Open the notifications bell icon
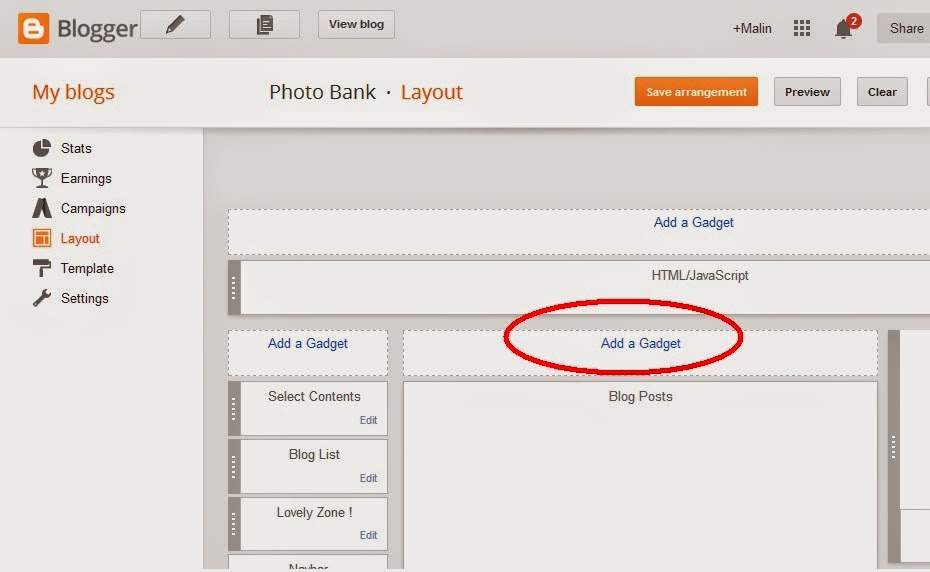The image size is (930, 572). pyautogui.click(x=843, y=28)
